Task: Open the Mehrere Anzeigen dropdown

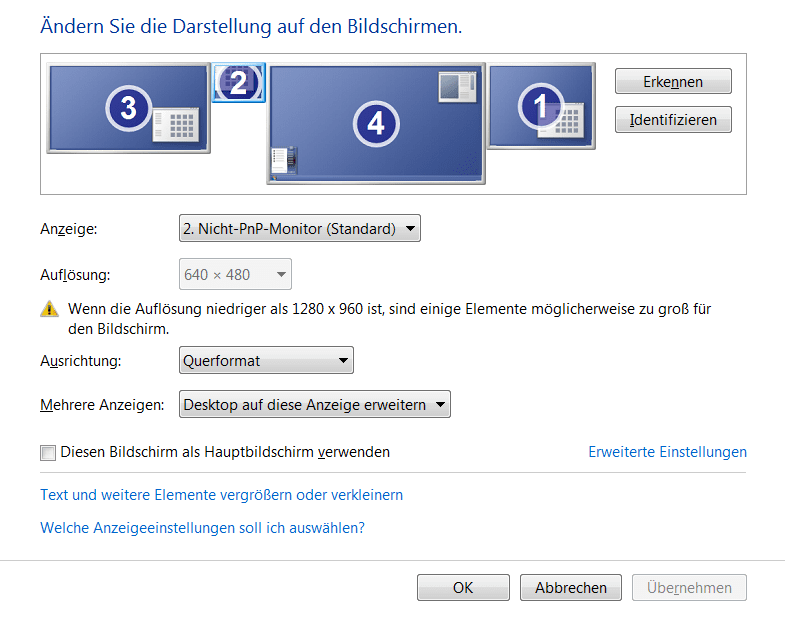Action: click(x=315, y=404)
